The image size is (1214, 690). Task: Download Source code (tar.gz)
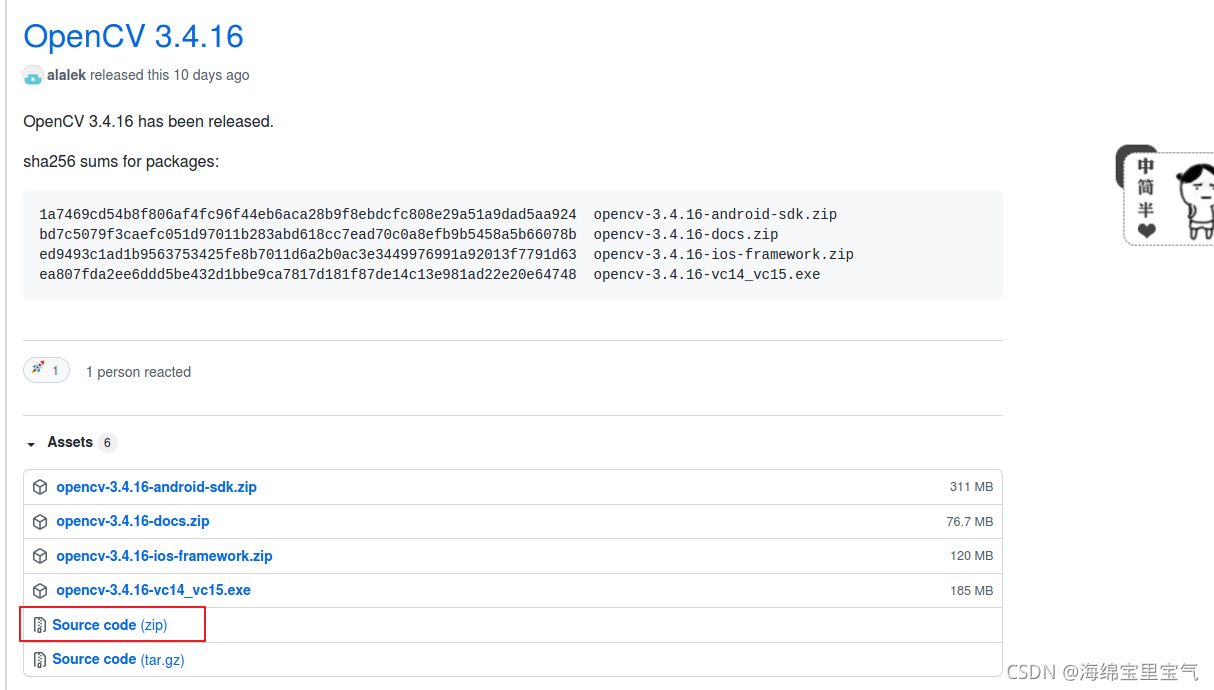click(x=118, y=659)
